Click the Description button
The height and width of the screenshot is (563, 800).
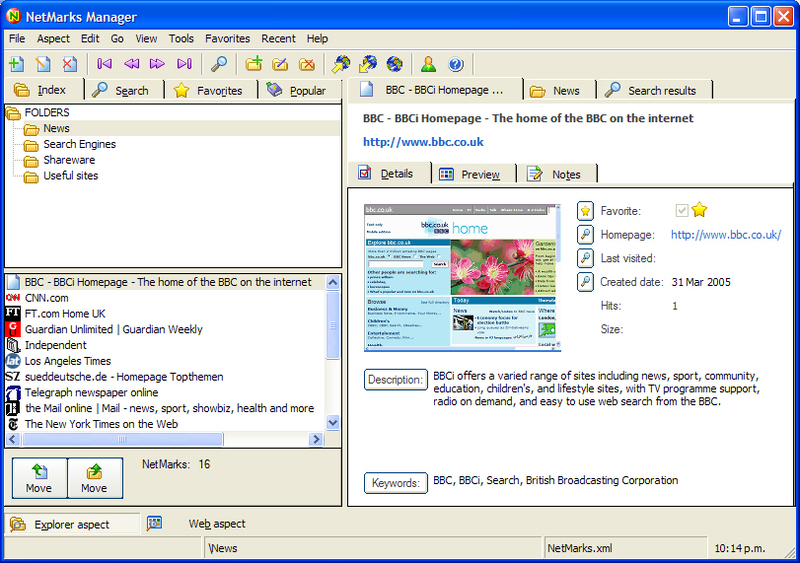tap(395, 380)
